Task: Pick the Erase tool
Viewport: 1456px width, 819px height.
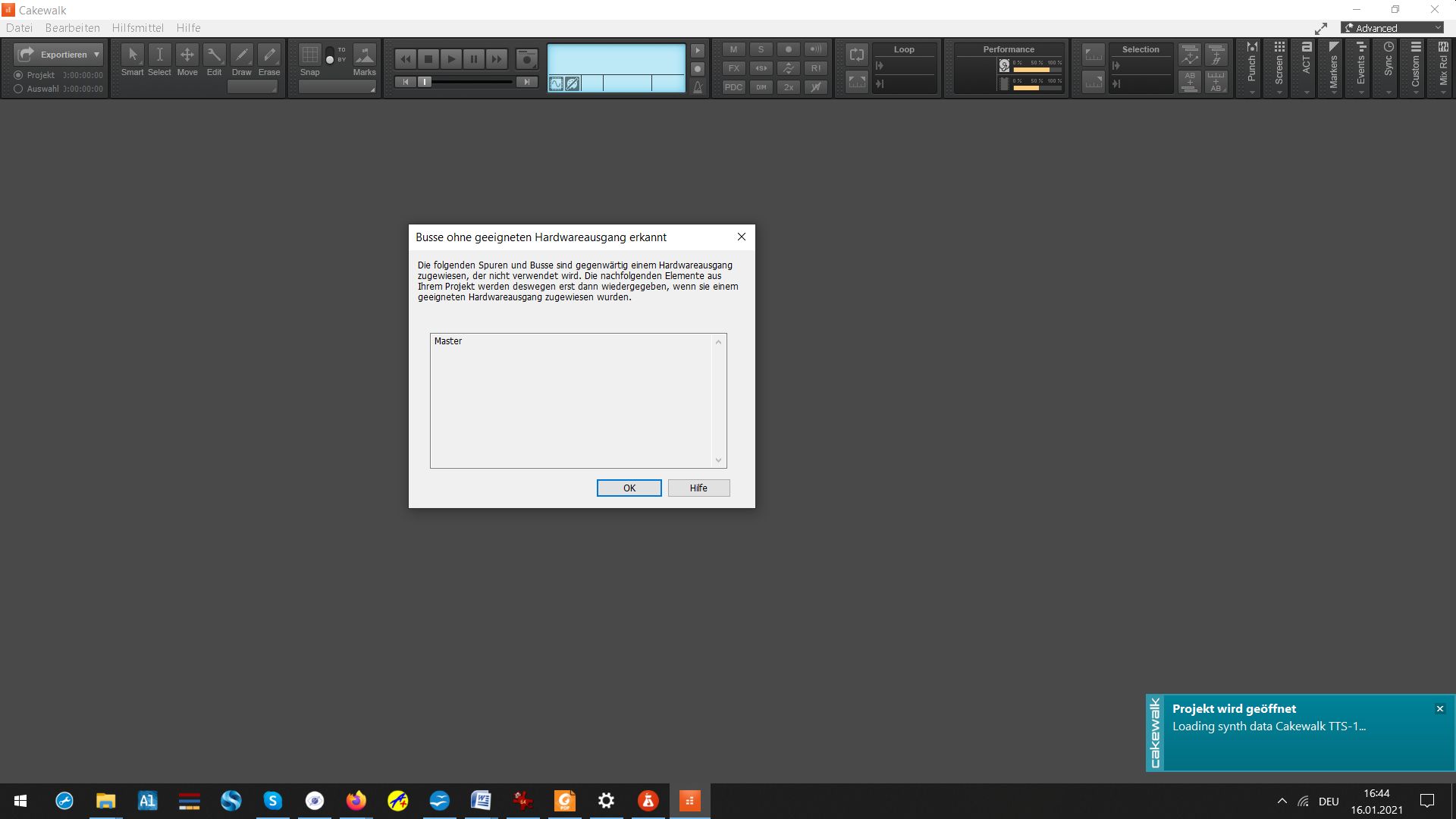Action: coord(269,55)
